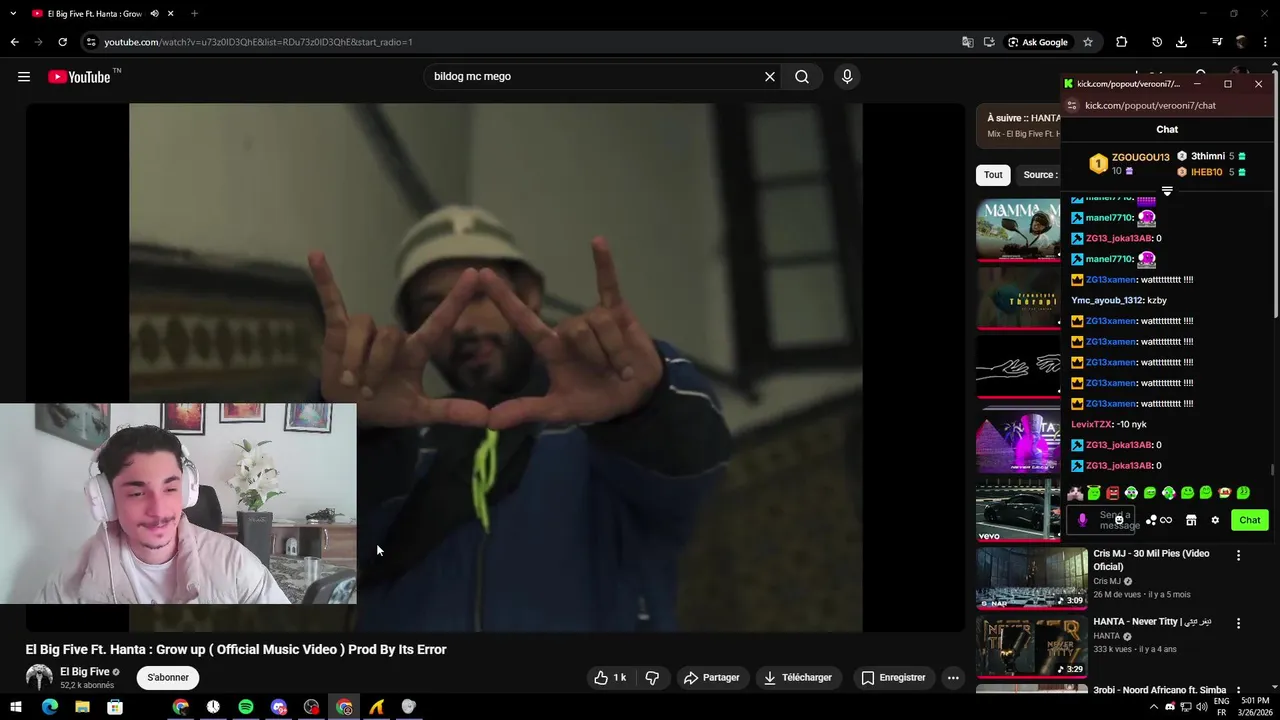Open the media controls playlist icon
This screenshot has width=1280, height=720.
(1217, 42)
